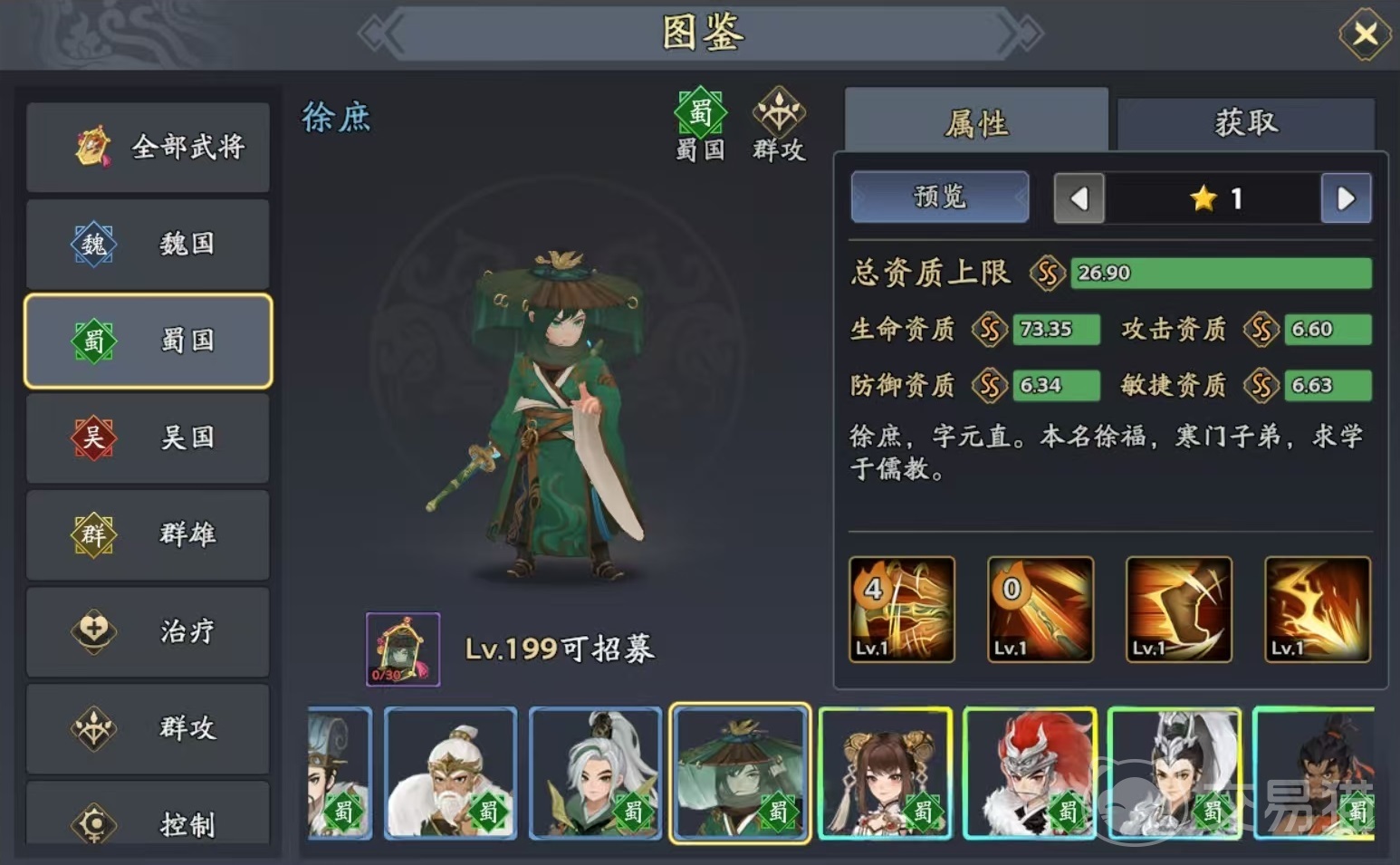Image resolution: width=1400 pixels, height=865 pixels.
Task: Select the 全部武将 category icon
Action: [92, 147]
